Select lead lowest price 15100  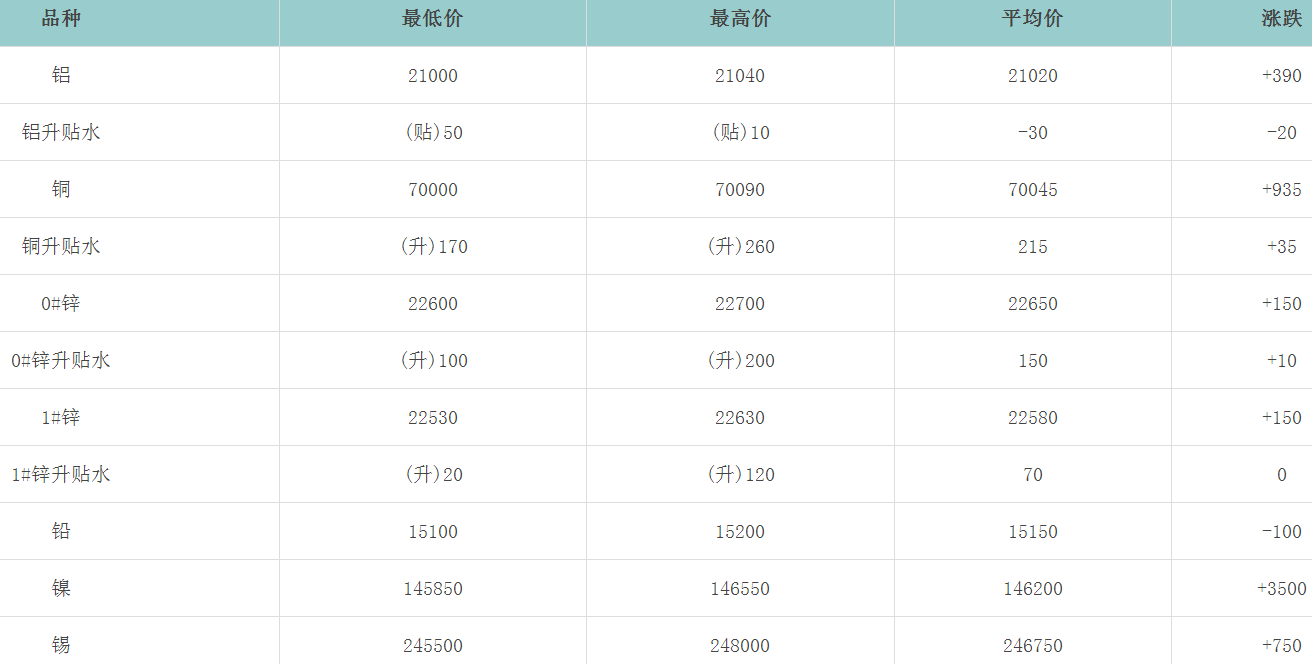coord(432,531)
